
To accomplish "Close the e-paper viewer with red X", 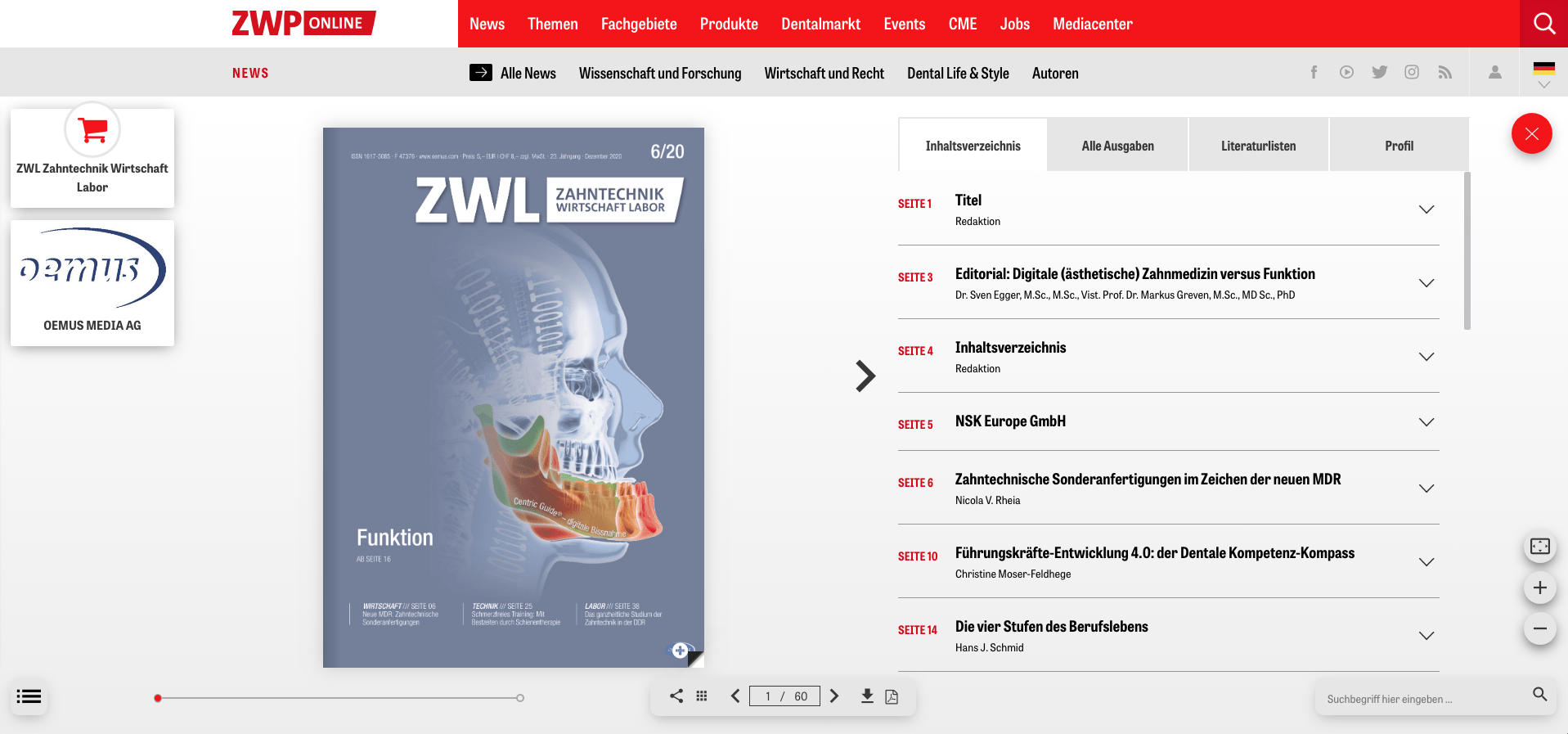I will tap(1532, 133).
